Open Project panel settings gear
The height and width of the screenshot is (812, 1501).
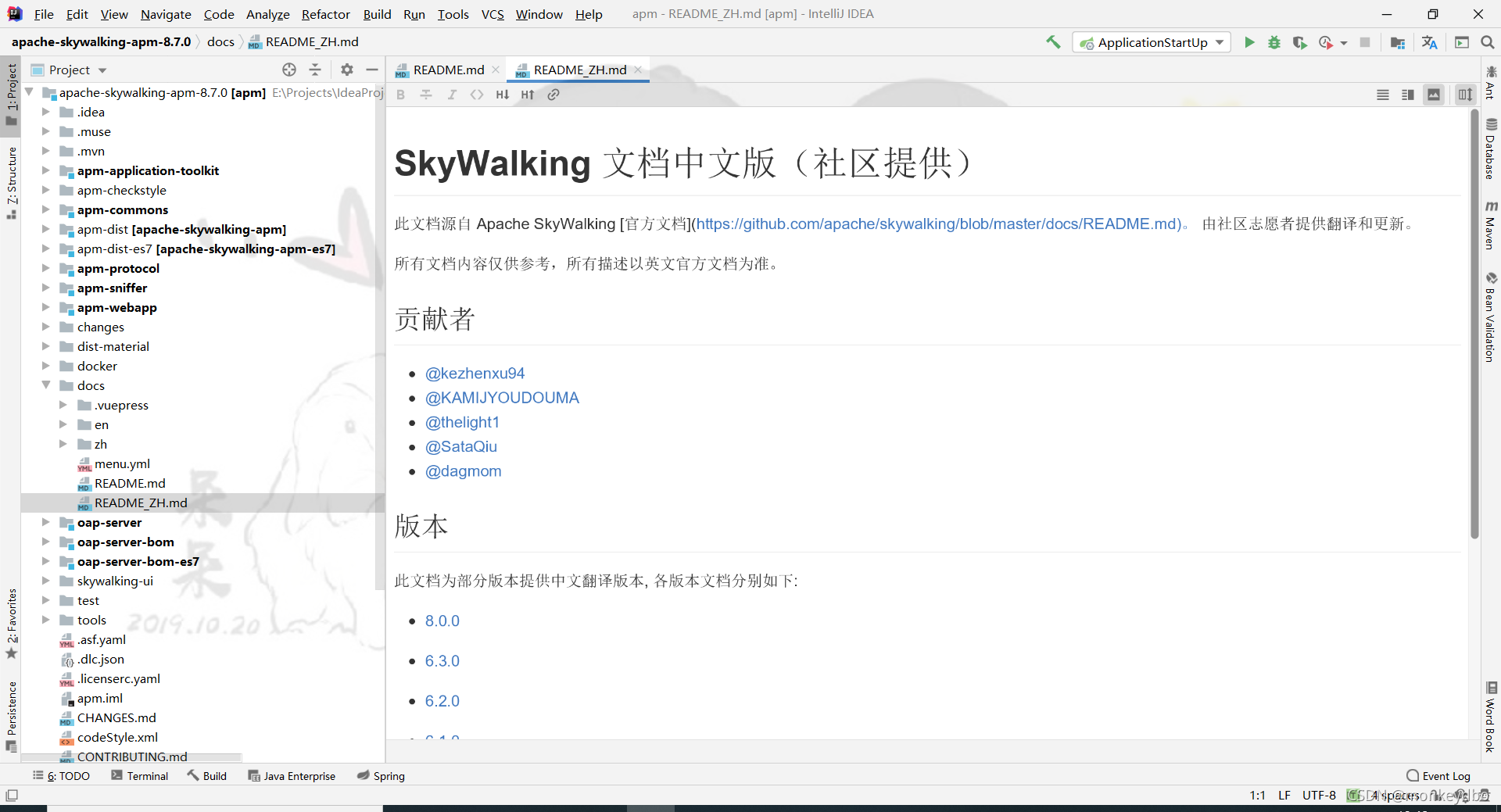click(x=347, y=70)
